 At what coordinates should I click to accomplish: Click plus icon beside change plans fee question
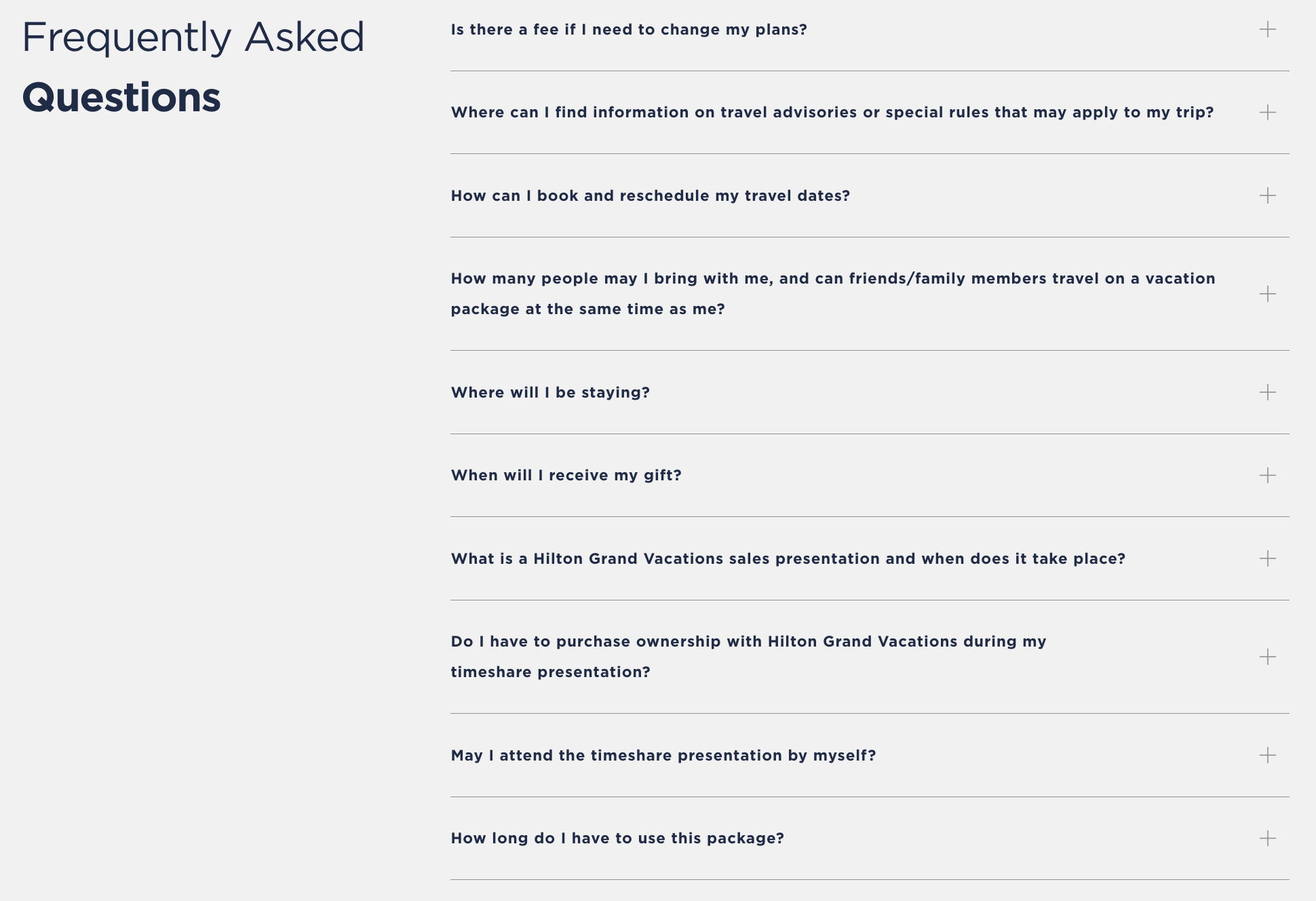1267,29
